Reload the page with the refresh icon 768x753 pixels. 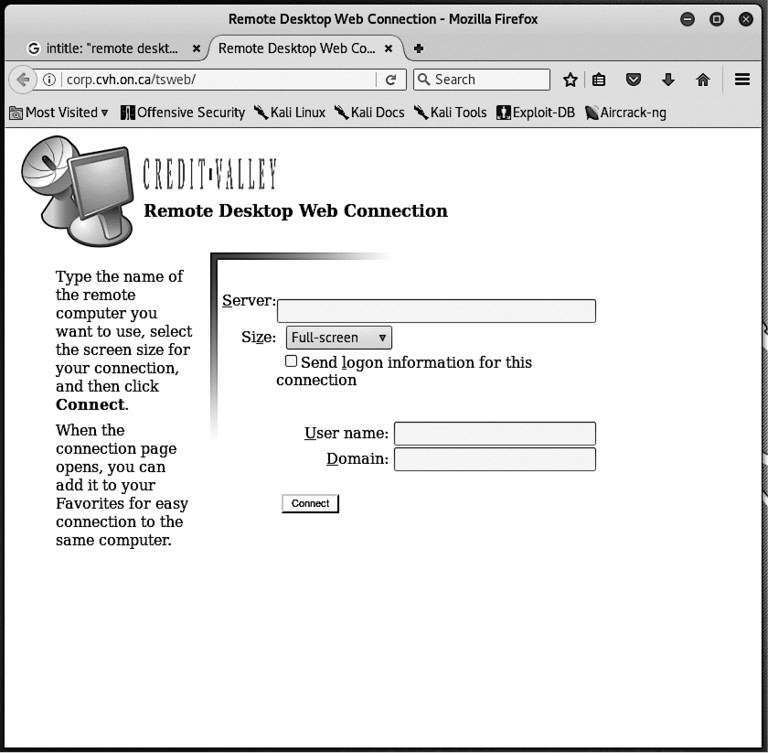click(x=391, y=80)
